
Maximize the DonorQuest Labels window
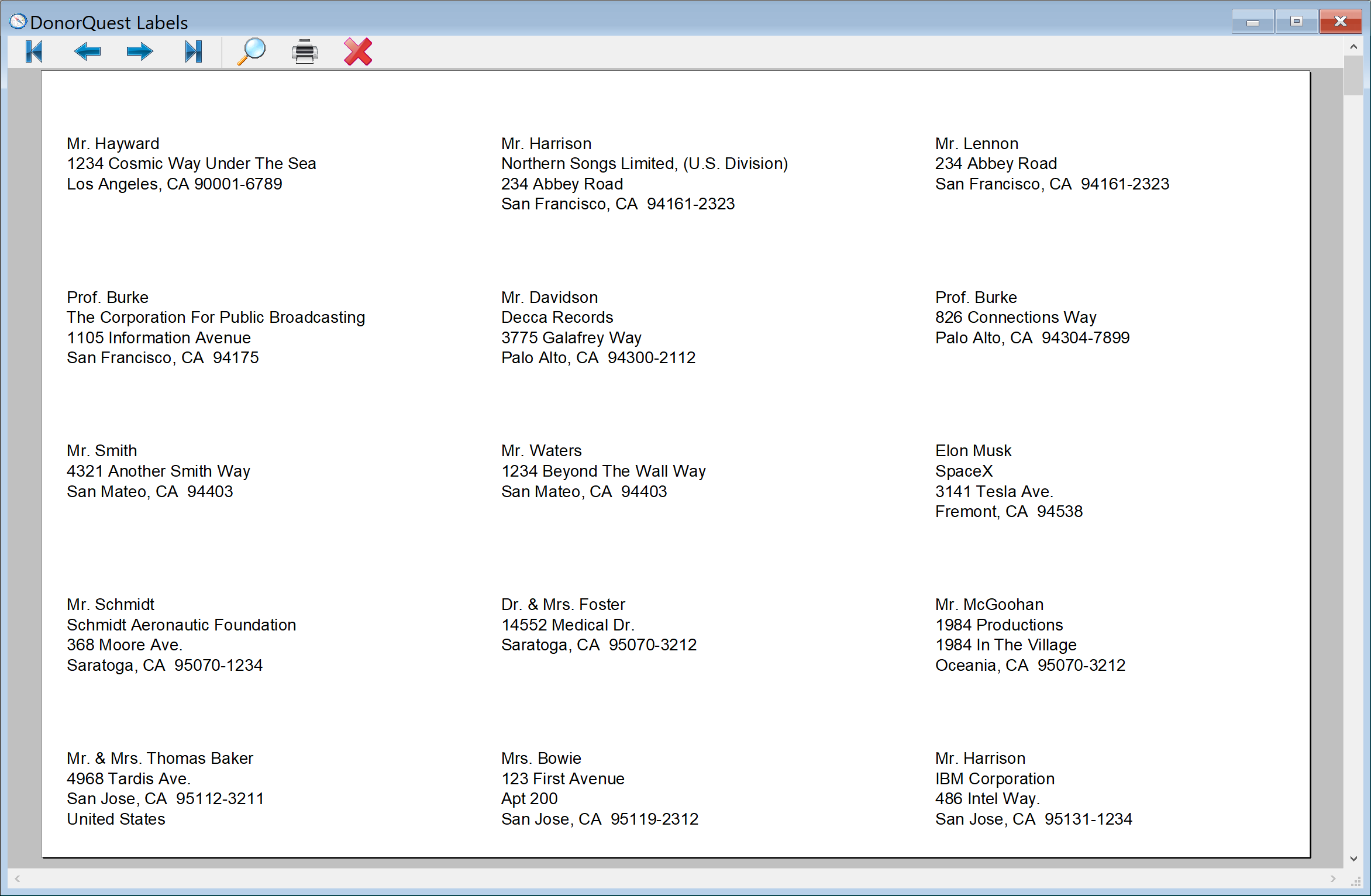(1296, 22)
